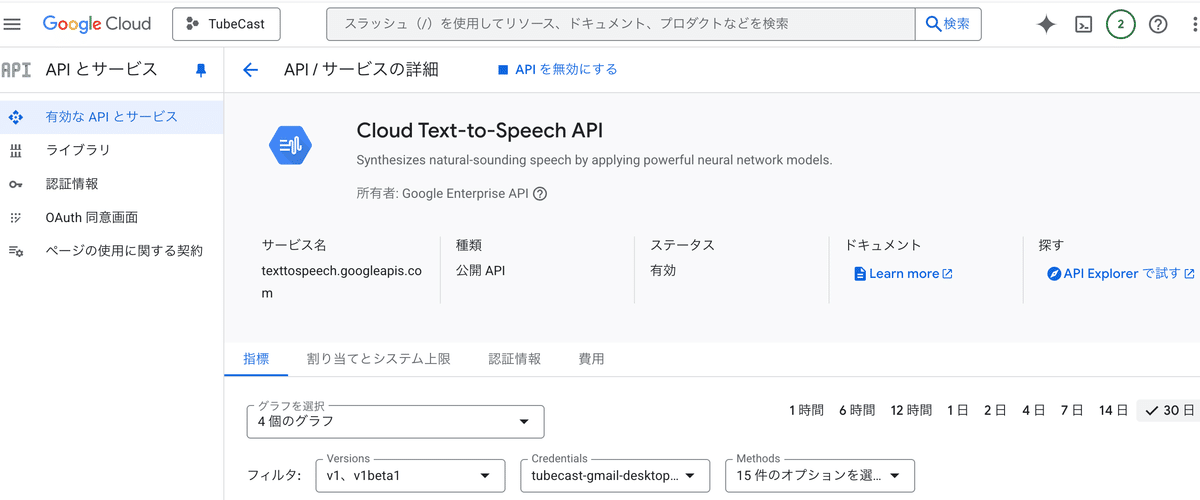Screen dimensions: 1200x500
Task: Switch to the 認証情報 tab
Action: click(514, 359)
